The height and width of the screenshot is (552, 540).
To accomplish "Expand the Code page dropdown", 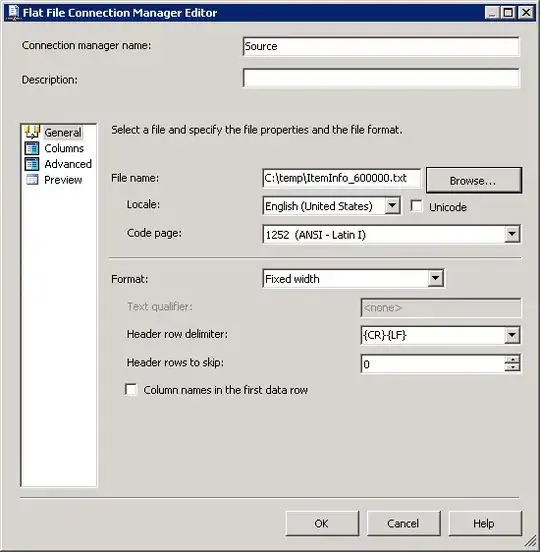I will coord(512,234).
